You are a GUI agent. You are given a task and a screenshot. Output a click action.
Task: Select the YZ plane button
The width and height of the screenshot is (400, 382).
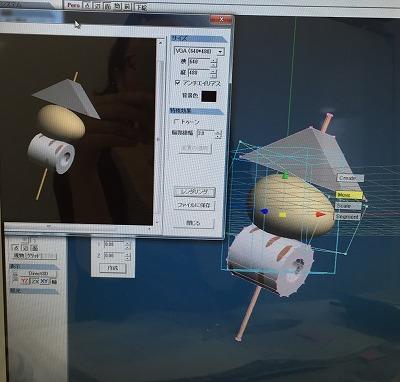[25, 281]
